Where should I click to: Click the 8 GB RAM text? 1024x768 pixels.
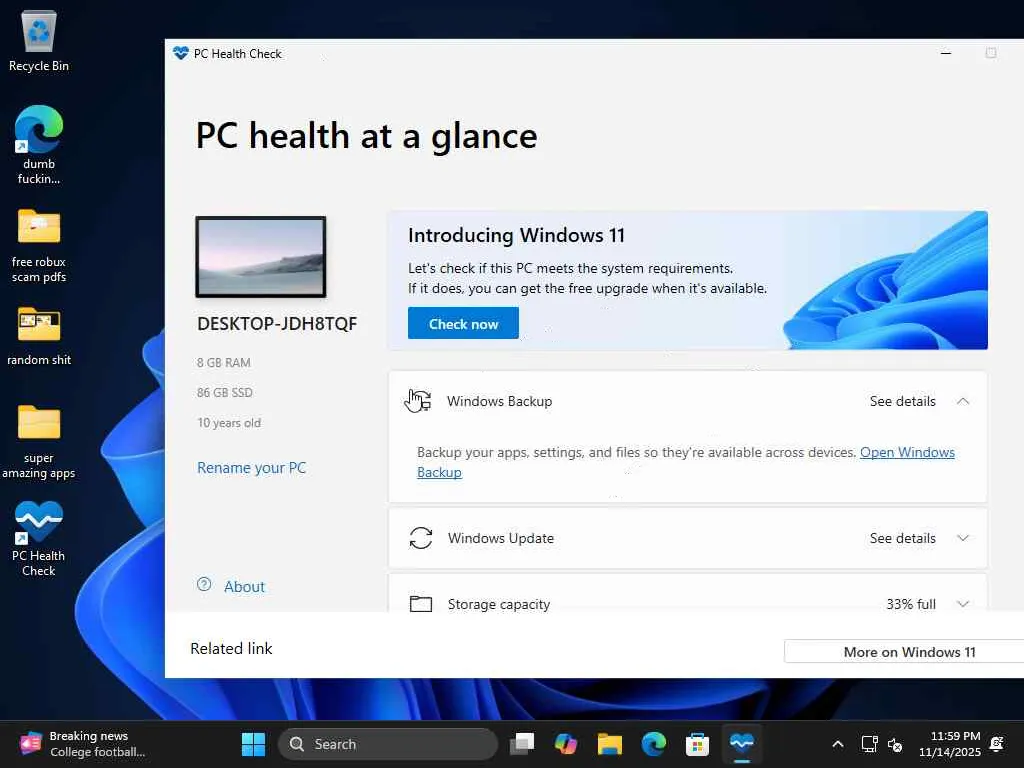[223, 362]
